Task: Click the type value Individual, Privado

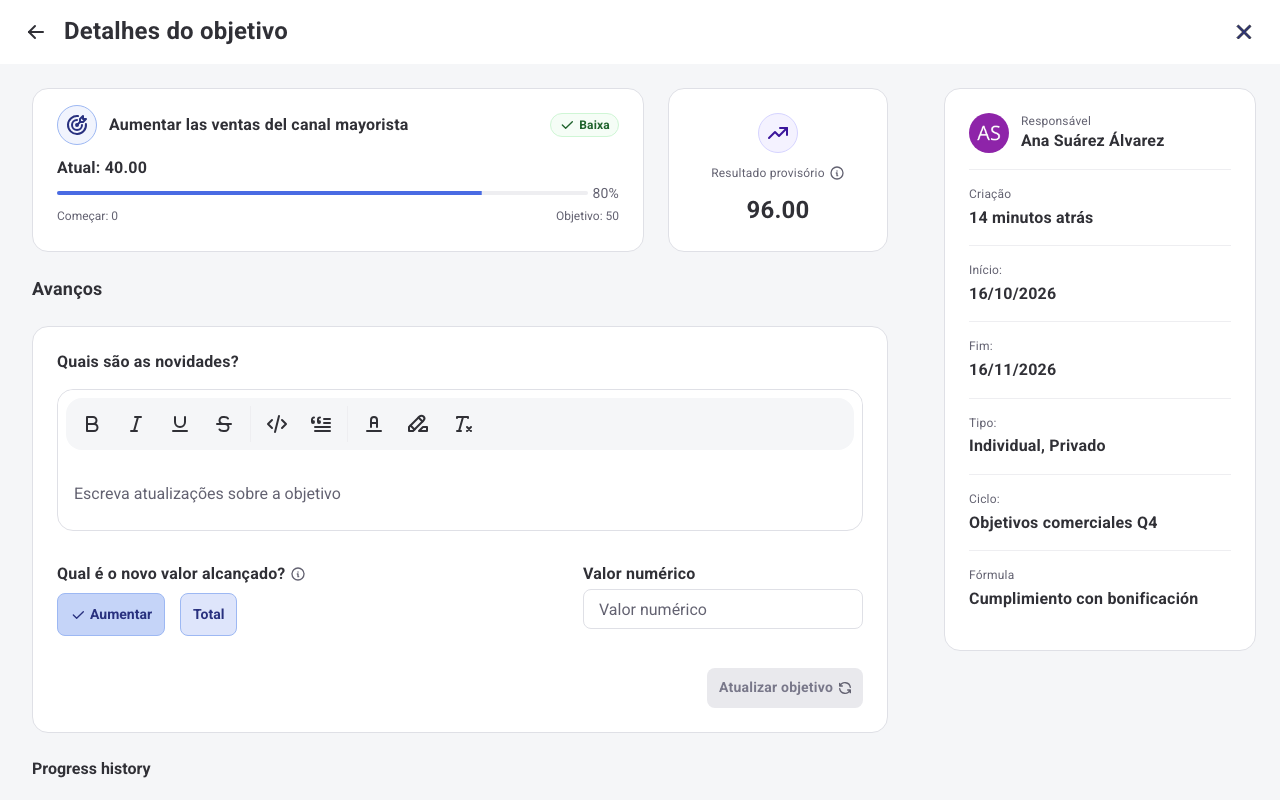Action: click(x=1037, y=446)
